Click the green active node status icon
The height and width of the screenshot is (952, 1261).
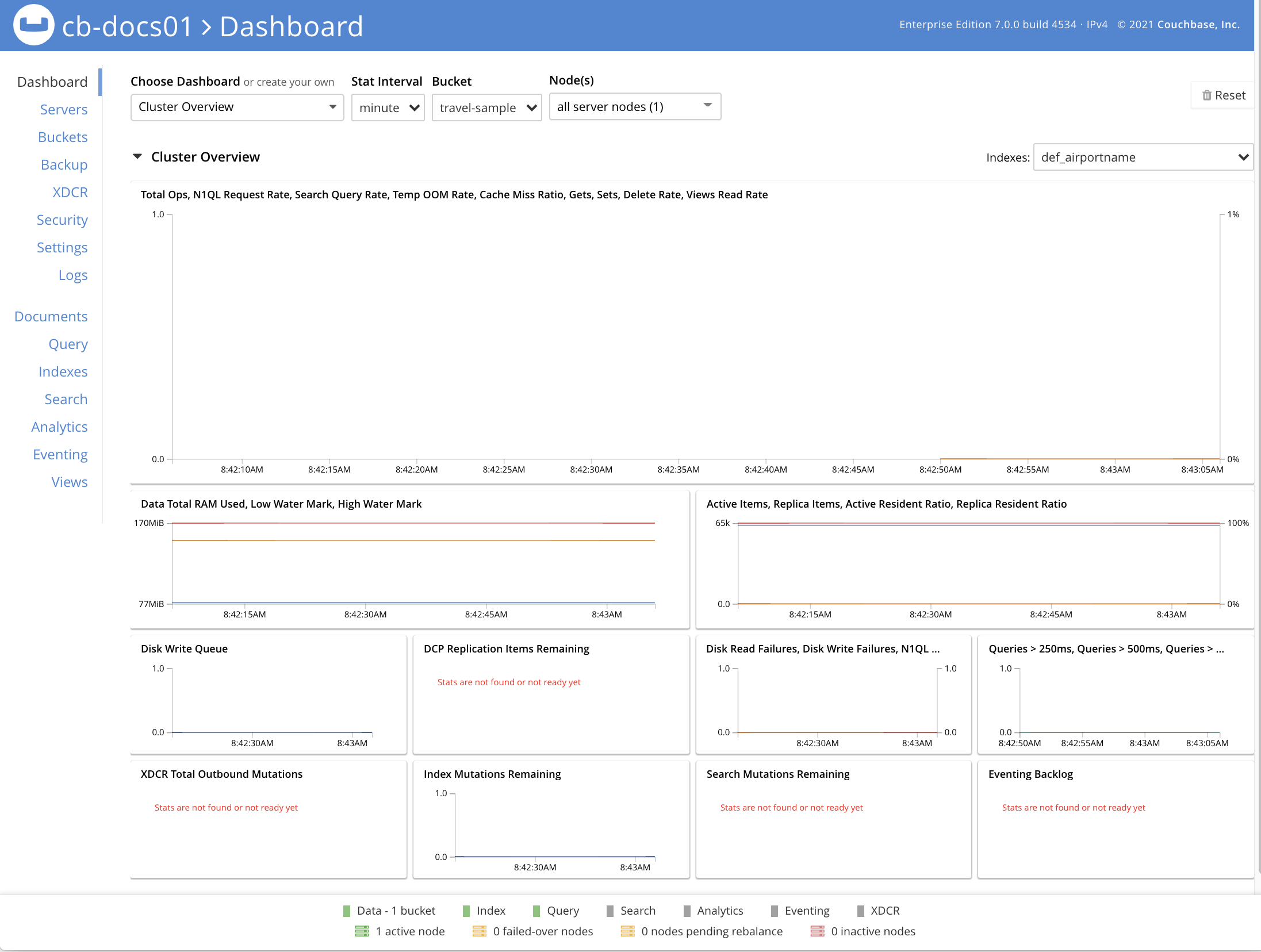click(x=362, y=931)
